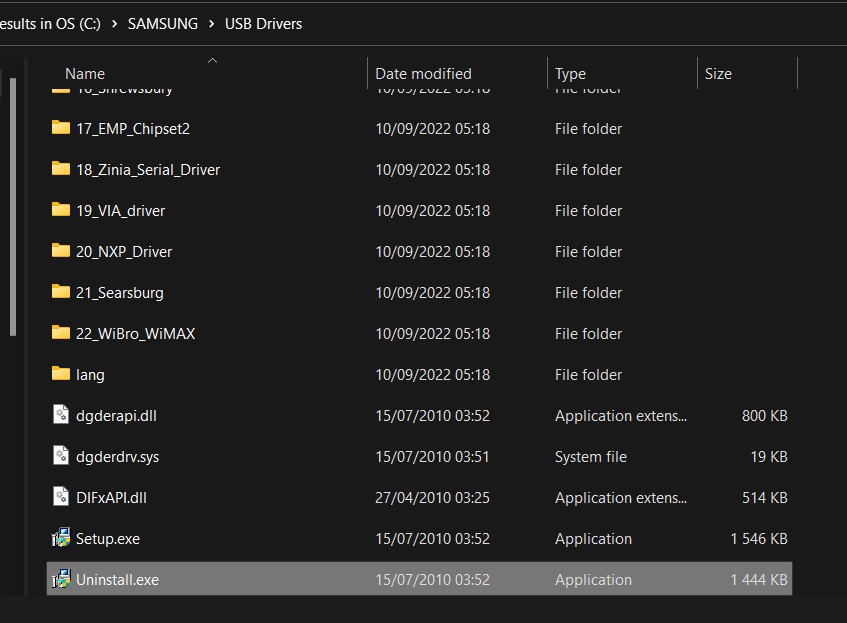Sort files by the Type column header
Image resolution: width=847 pixels, height=623 pixels.
coord(570,74)
